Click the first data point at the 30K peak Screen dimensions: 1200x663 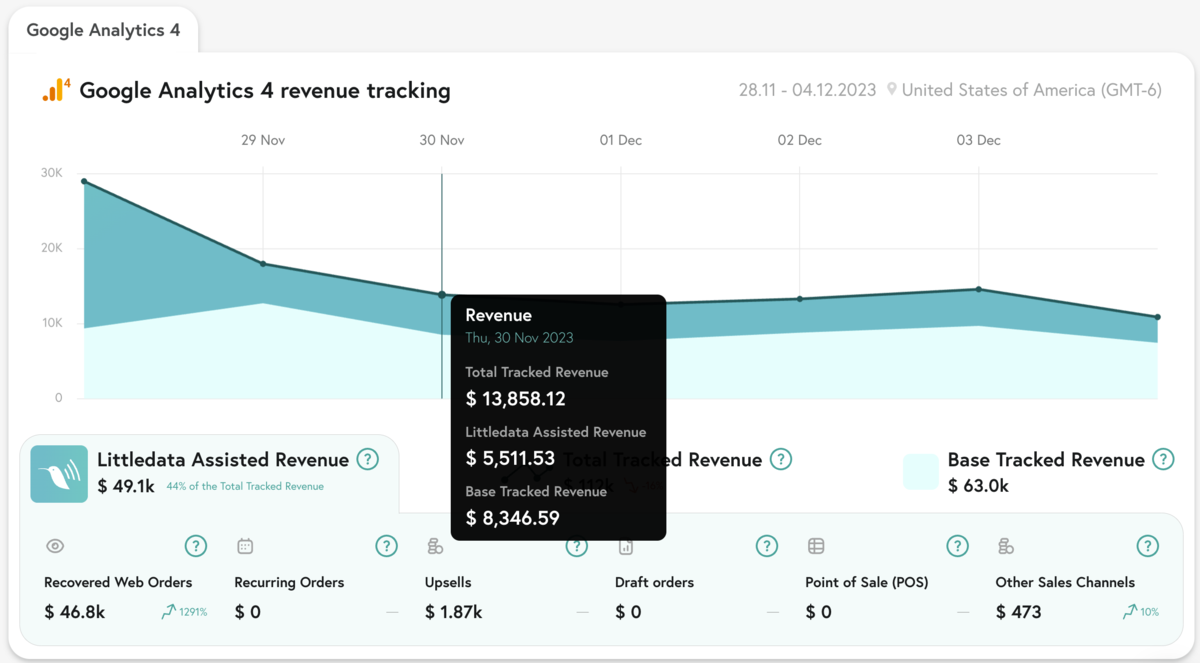point(84,181)
